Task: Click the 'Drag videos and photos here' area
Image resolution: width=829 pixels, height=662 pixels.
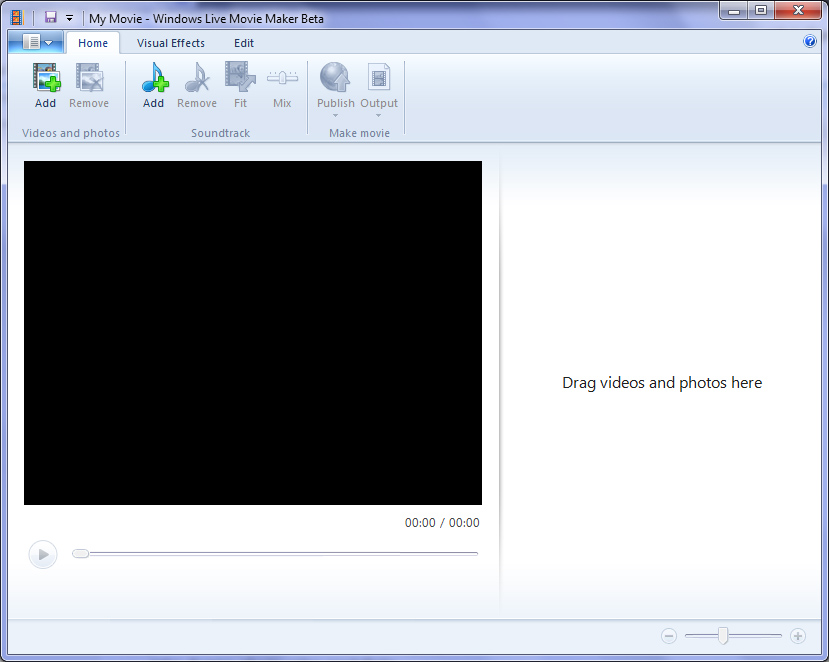Action: click(x=662, y=382)
